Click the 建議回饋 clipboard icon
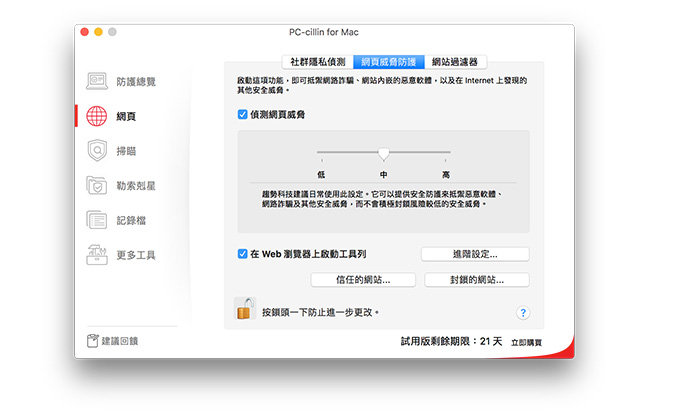 (x=92, y=341)
